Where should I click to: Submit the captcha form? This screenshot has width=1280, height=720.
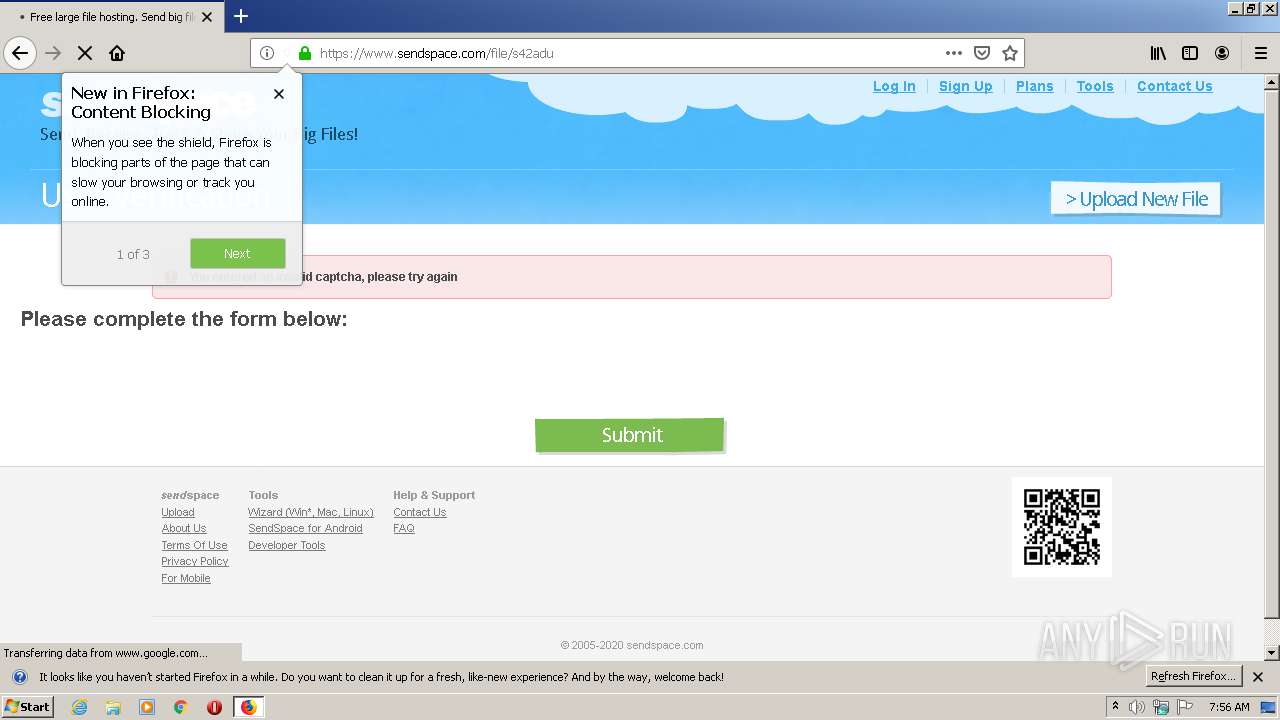coord(629,435)
